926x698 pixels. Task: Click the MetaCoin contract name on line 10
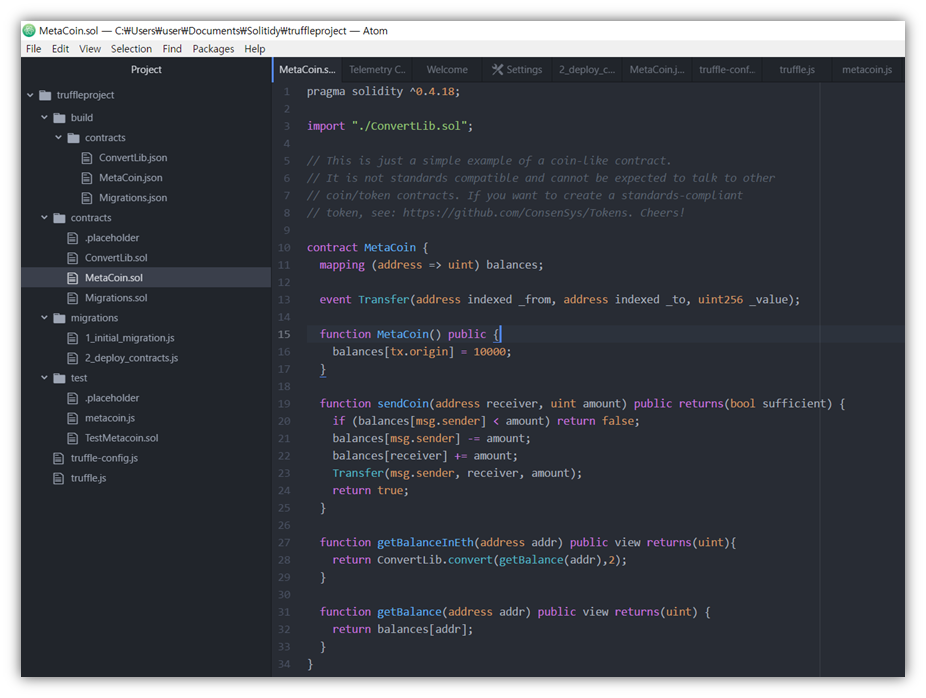[390, 248]
